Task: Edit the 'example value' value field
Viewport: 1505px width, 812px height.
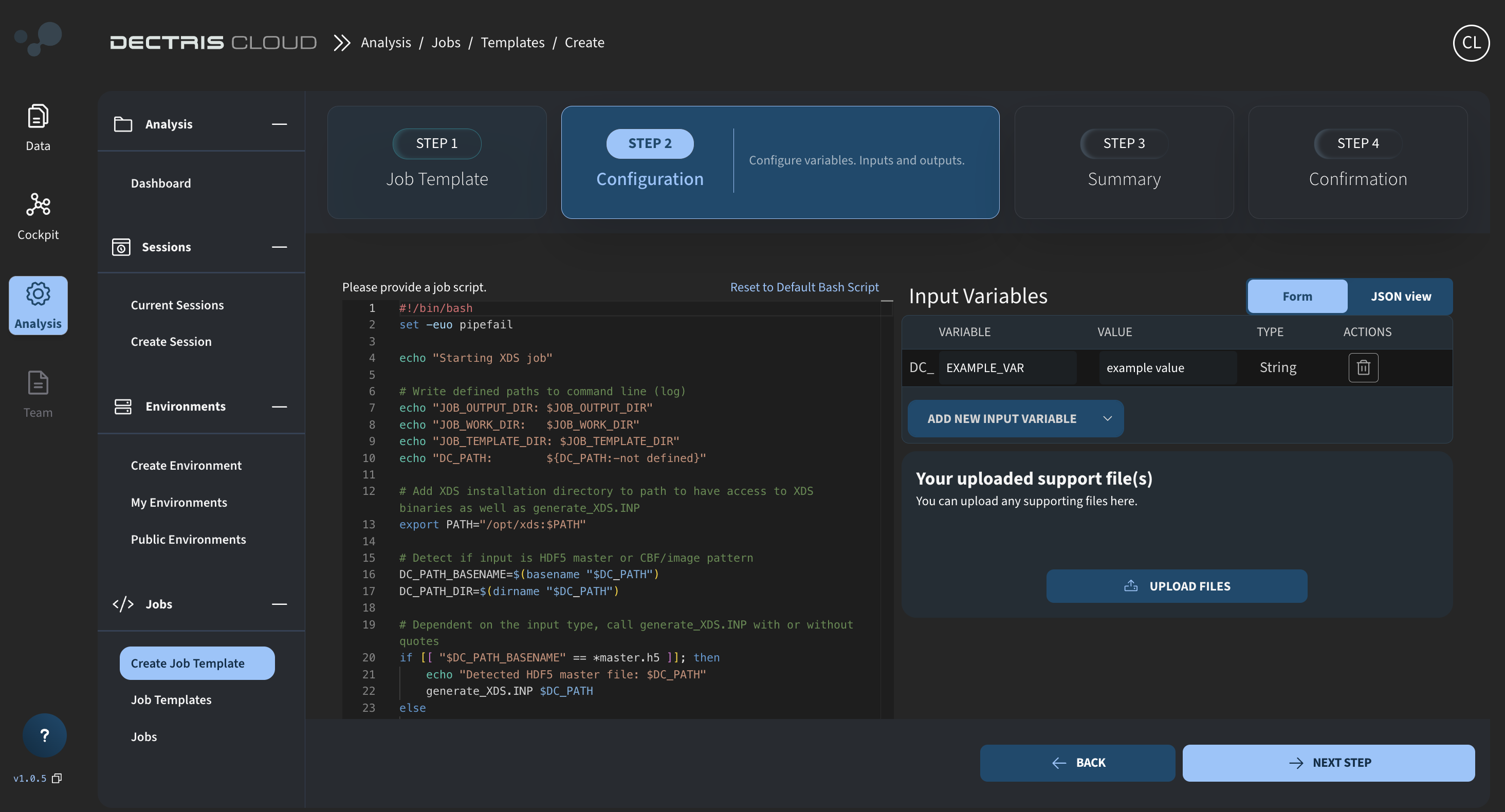Action: point(1167,367)
